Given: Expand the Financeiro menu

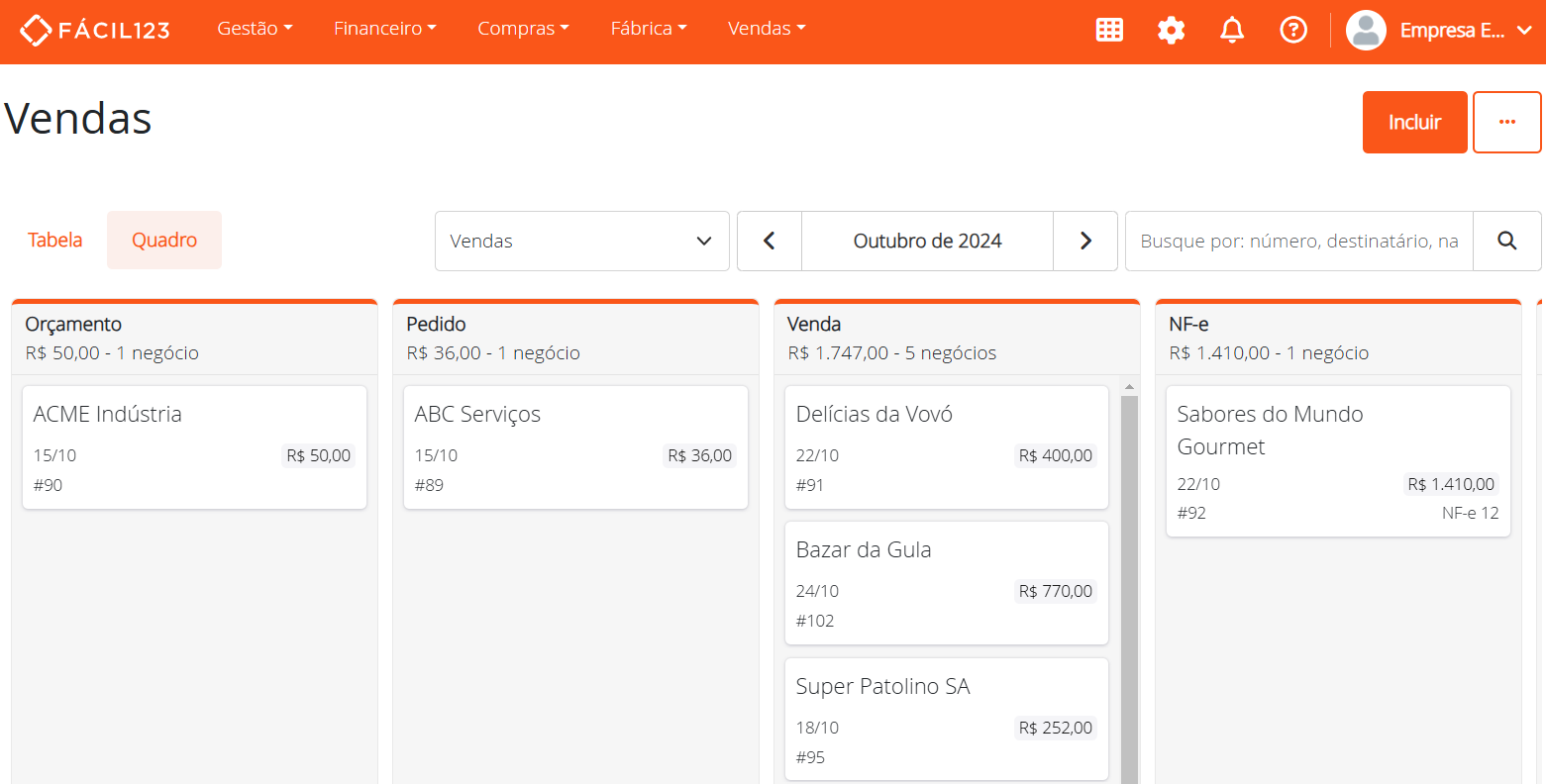Looking at the screenshot, I should coord(385,29).
